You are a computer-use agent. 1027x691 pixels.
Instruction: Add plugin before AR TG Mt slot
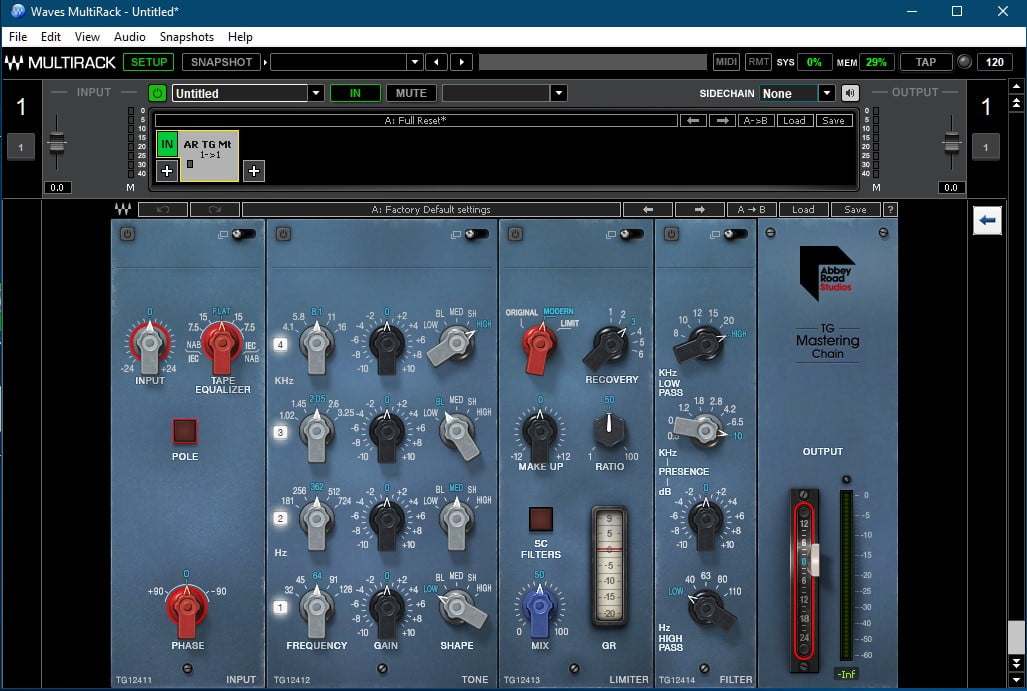167,171
